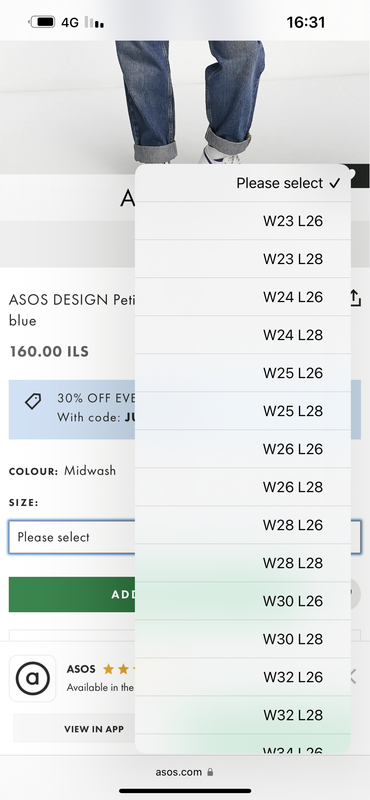
Task: Open the size 'Please select' dropdown
Action: [x=71, y=537]
